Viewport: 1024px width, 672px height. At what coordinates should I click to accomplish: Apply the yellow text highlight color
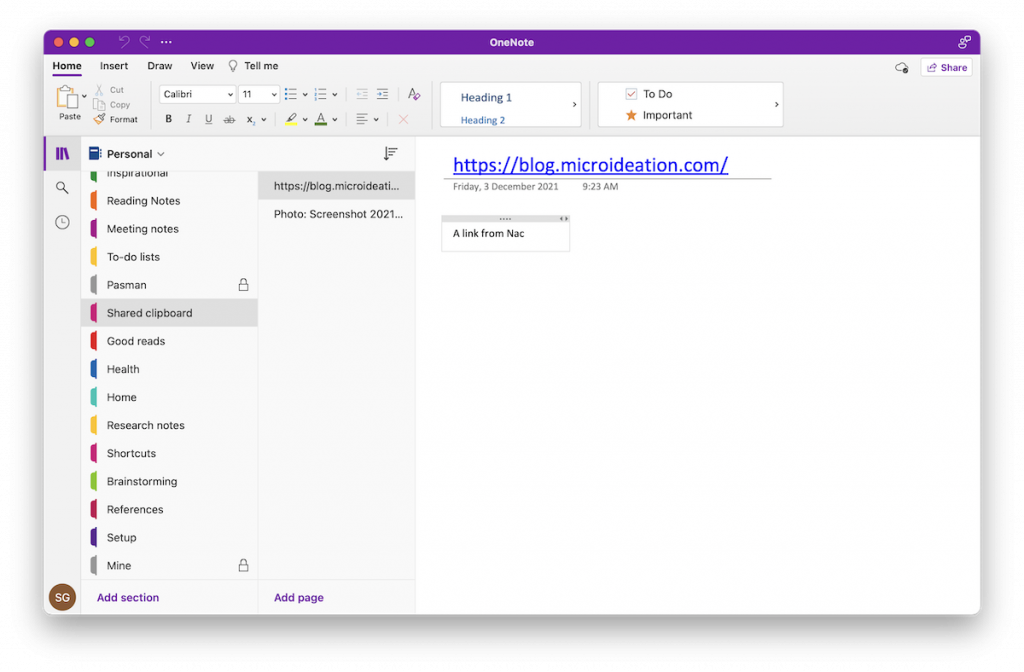pyautogui.click(x=291, y=119)
